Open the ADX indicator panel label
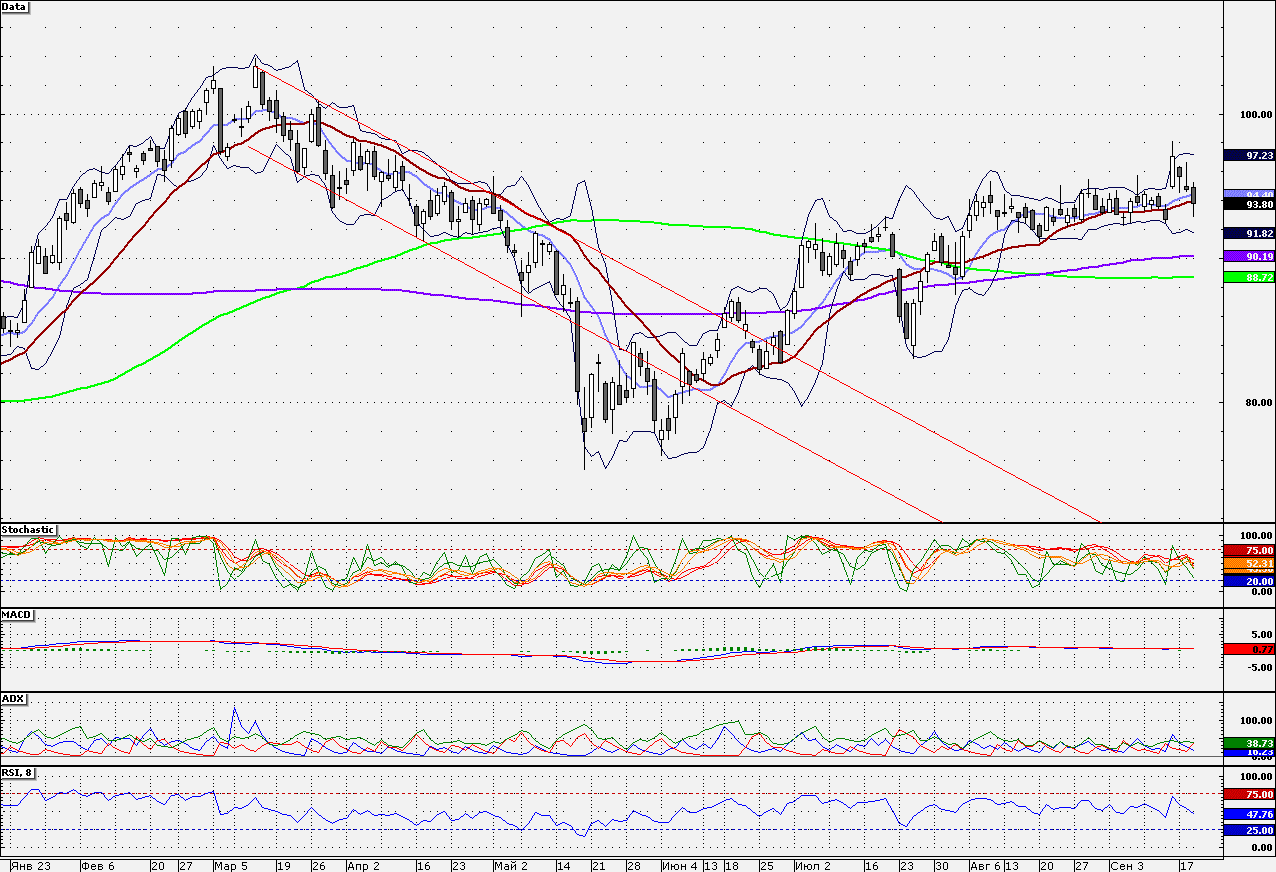The width and height of the screenshot is (1276, 872). [13, 698]
